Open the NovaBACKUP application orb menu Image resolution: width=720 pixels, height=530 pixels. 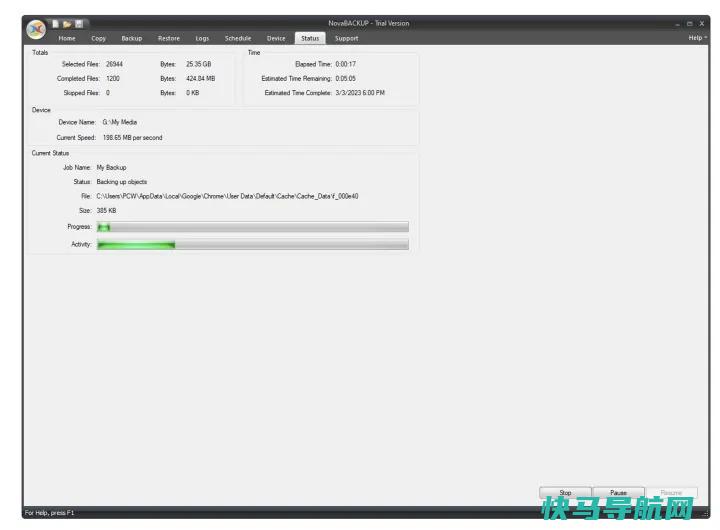36,30
